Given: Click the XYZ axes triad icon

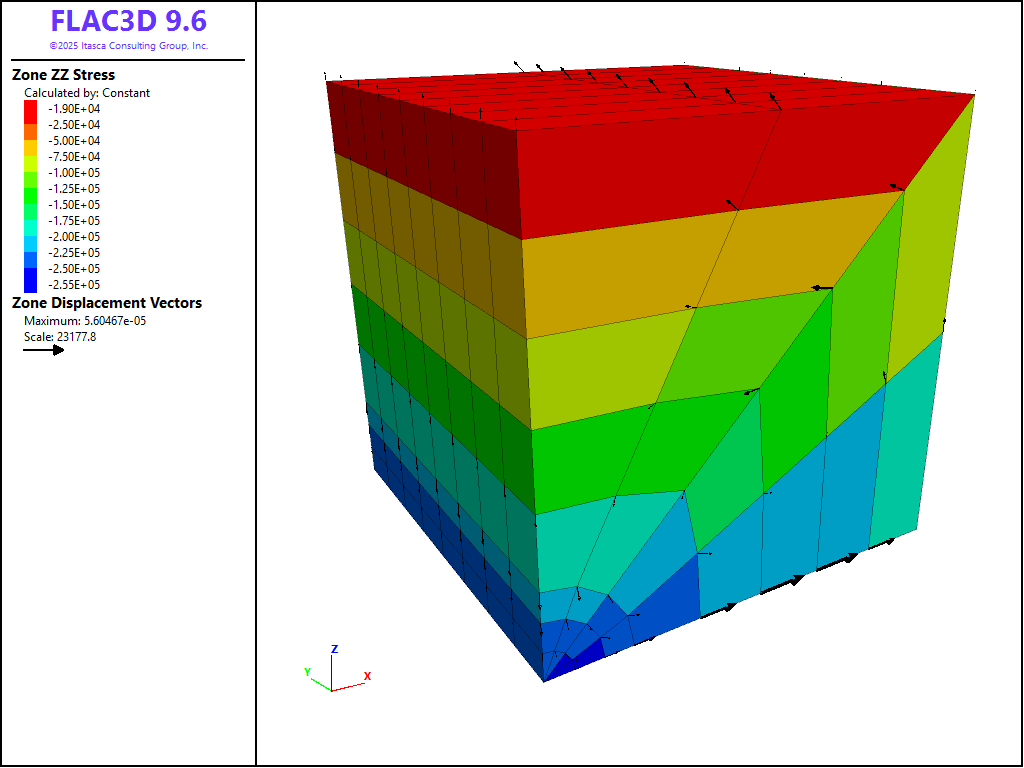Looking at the screenshot, I should [334, 673].
